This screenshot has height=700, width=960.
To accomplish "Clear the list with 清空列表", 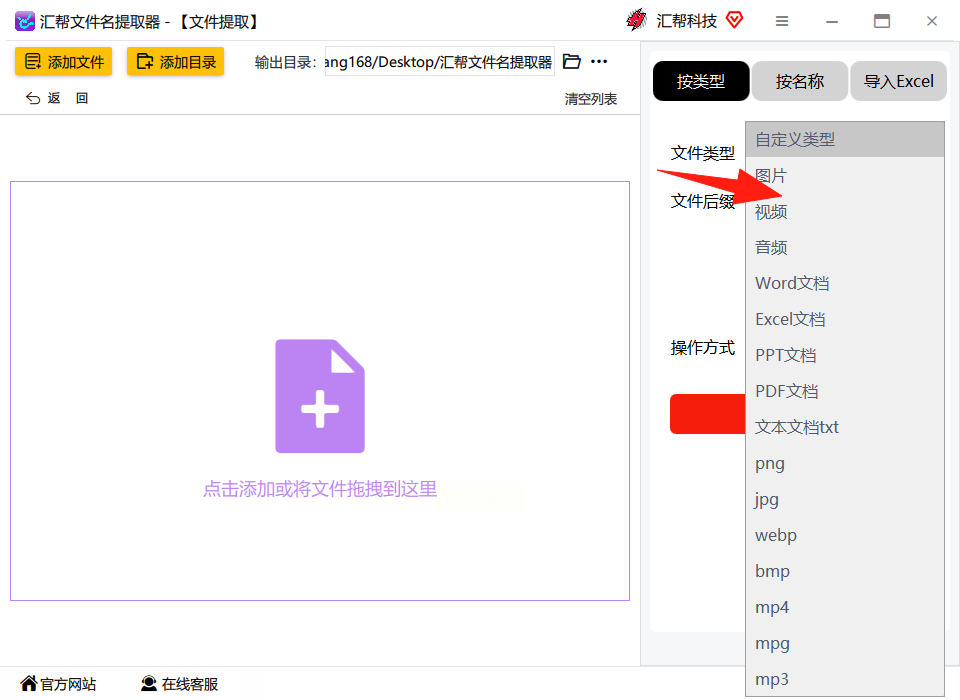I will click(x=591, y=99).
